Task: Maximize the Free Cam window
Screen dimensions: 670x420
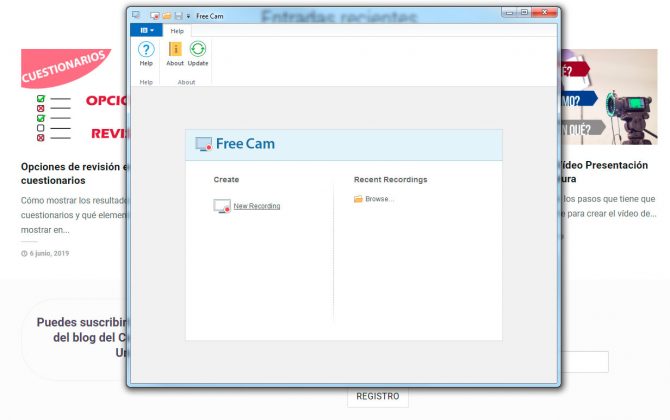Action: tap(524, 12)
